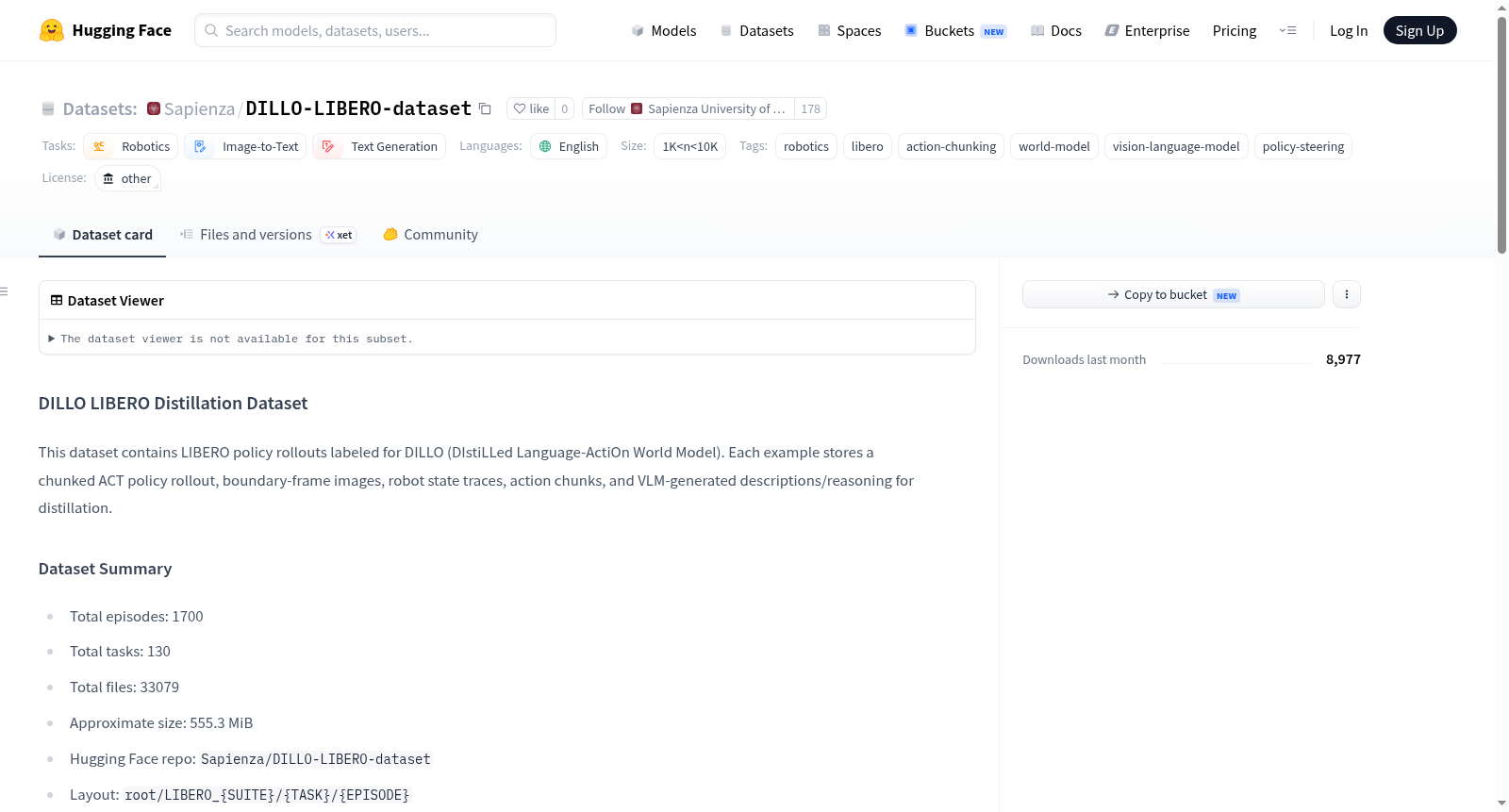Click the scrollbar down arrow
The width and height of the screenshot is (1509, 812).
(x=1501, y=804)
